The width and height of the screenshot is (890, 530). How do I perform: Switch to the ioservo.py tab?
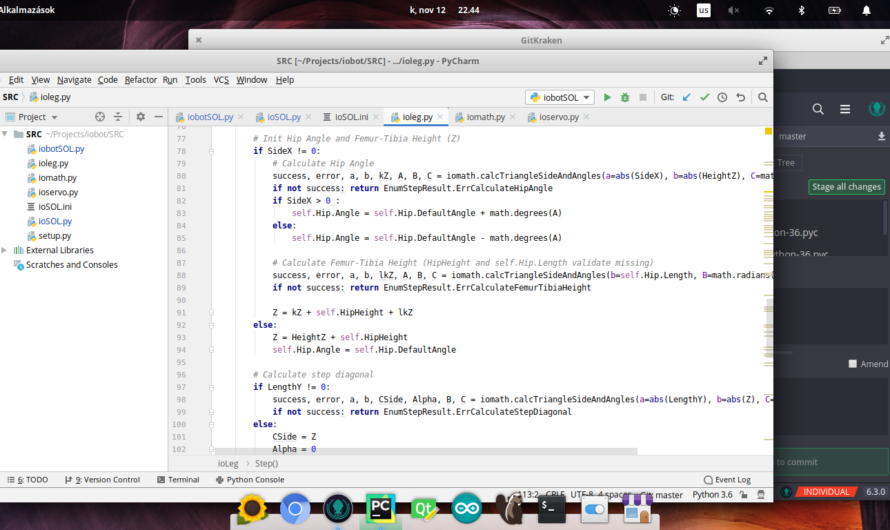point(559,117)
